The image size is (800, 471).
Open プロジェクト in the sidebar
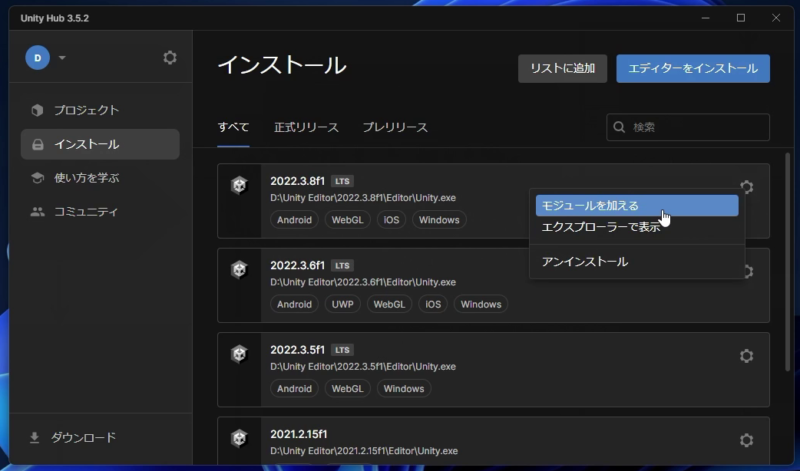pyautogui.click(x=86, y=110)
